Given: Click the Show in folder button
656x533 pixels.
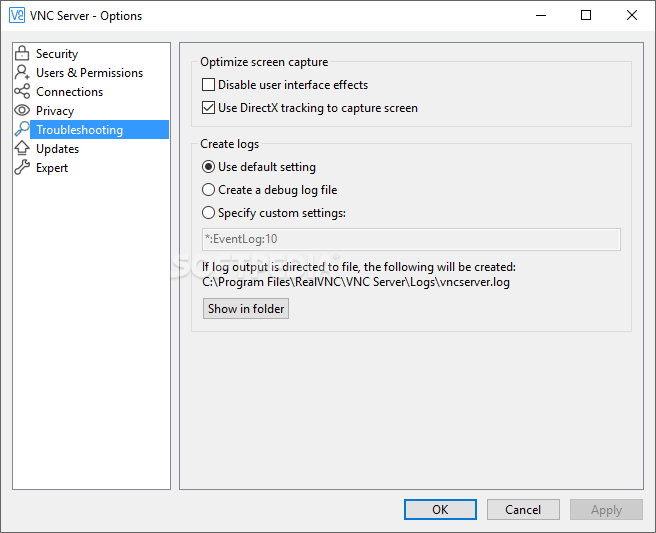Looking at the screenshot, I should (246, 309).
